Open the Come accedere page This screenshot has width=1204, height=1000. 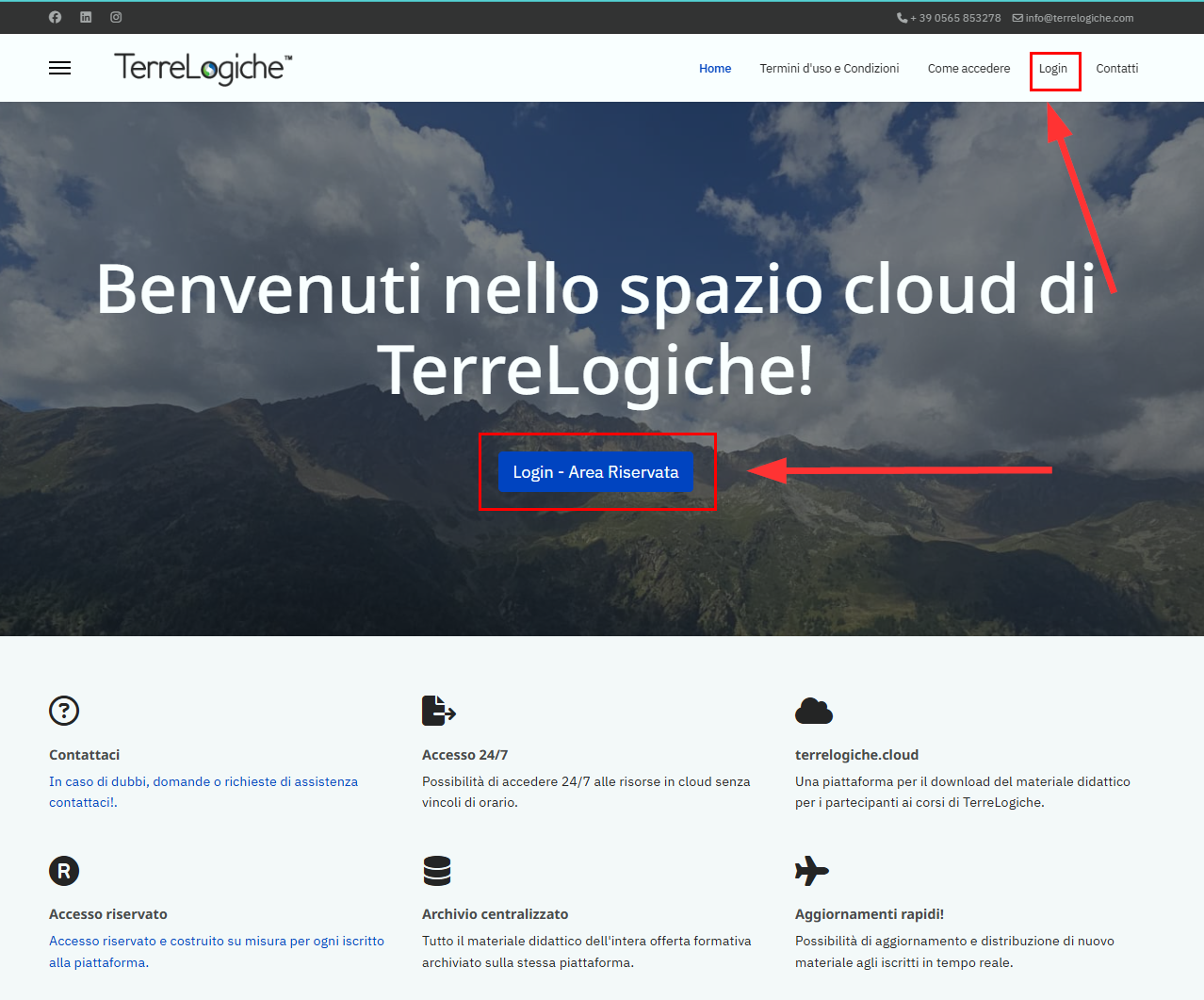click(968, 69)
